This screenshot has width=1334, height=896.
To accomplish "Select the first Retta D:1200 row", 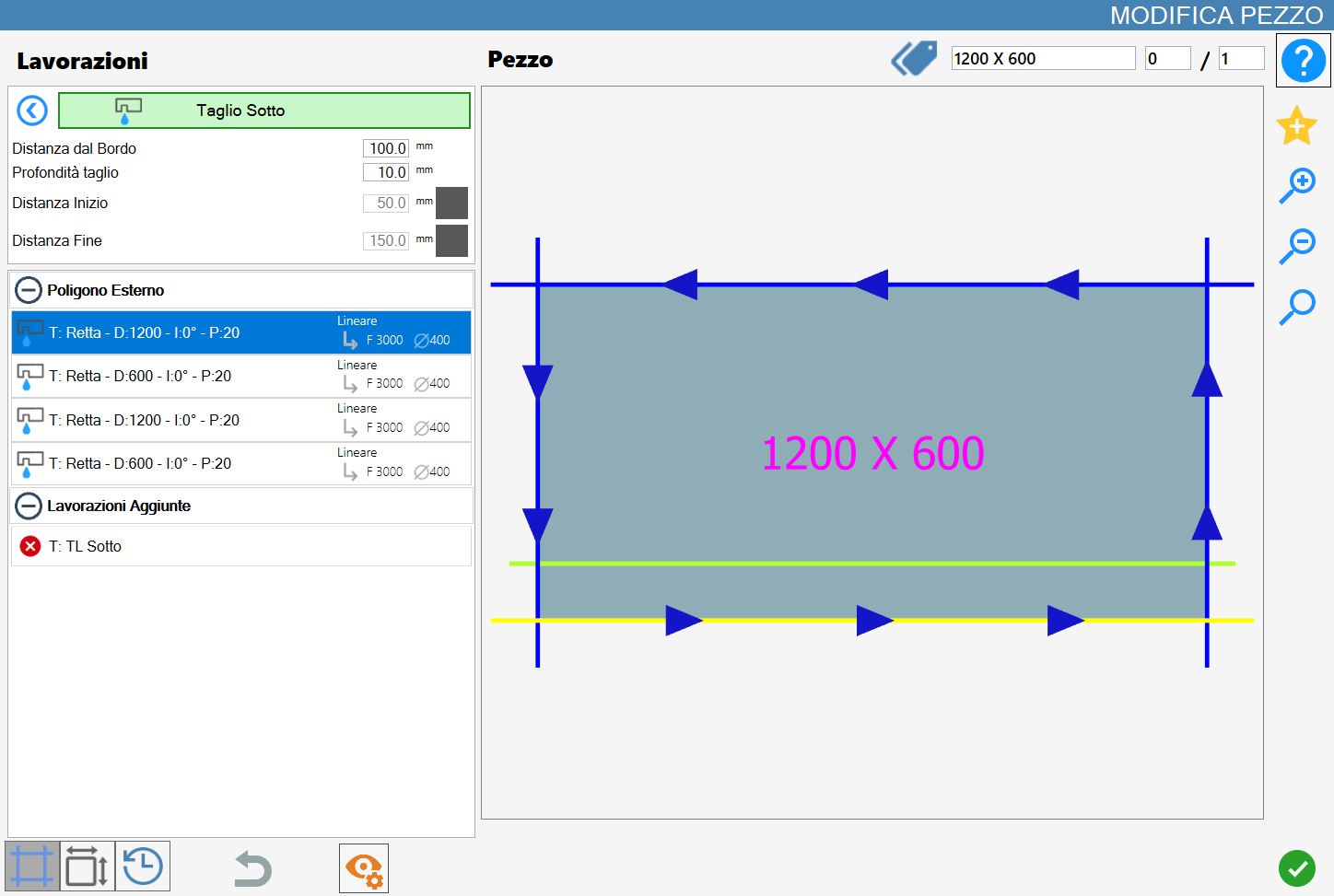I will pyautogui.click(x=241, y=332).
